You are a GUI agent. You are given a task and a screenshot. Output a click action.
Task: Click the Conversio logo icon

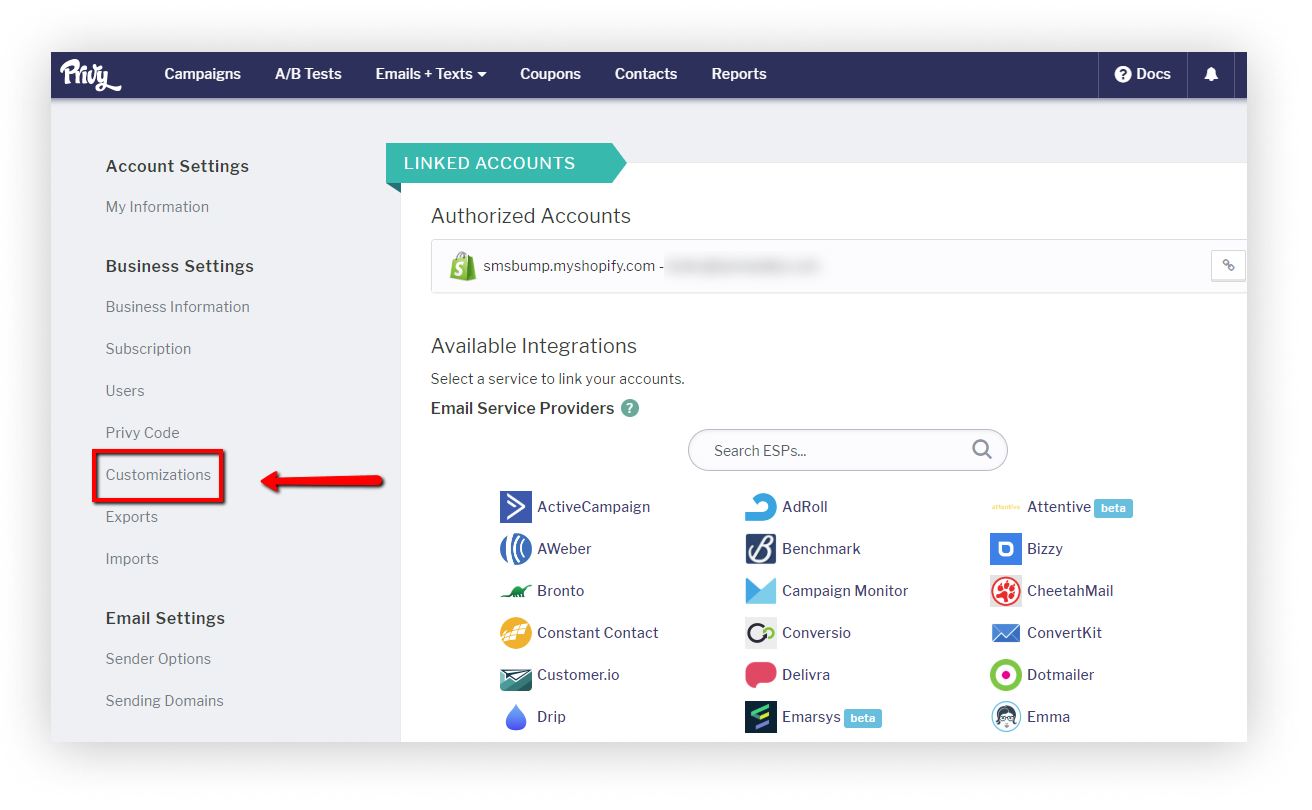coord(761,633)
